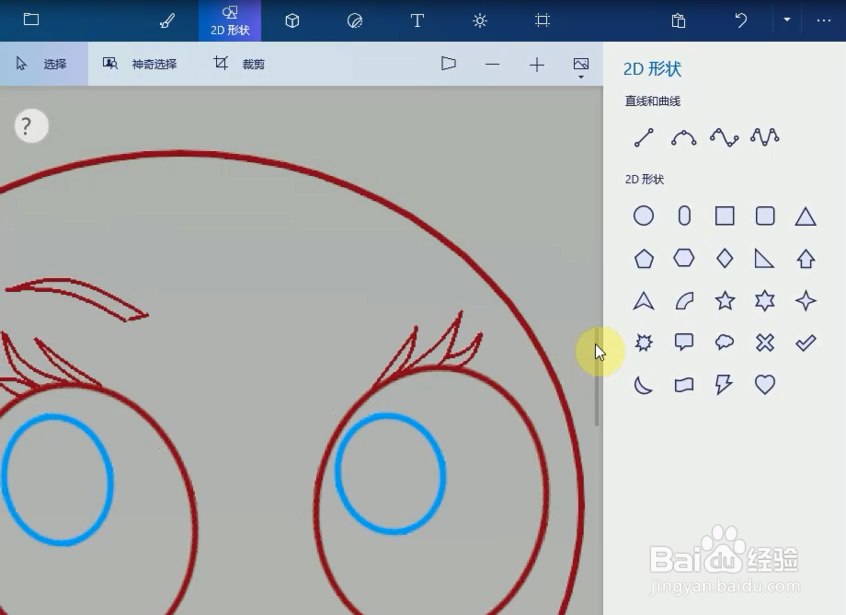Pick the checkmark shape
The width and height of the screenshot is (846, 615).
click(x=806, y=343)
